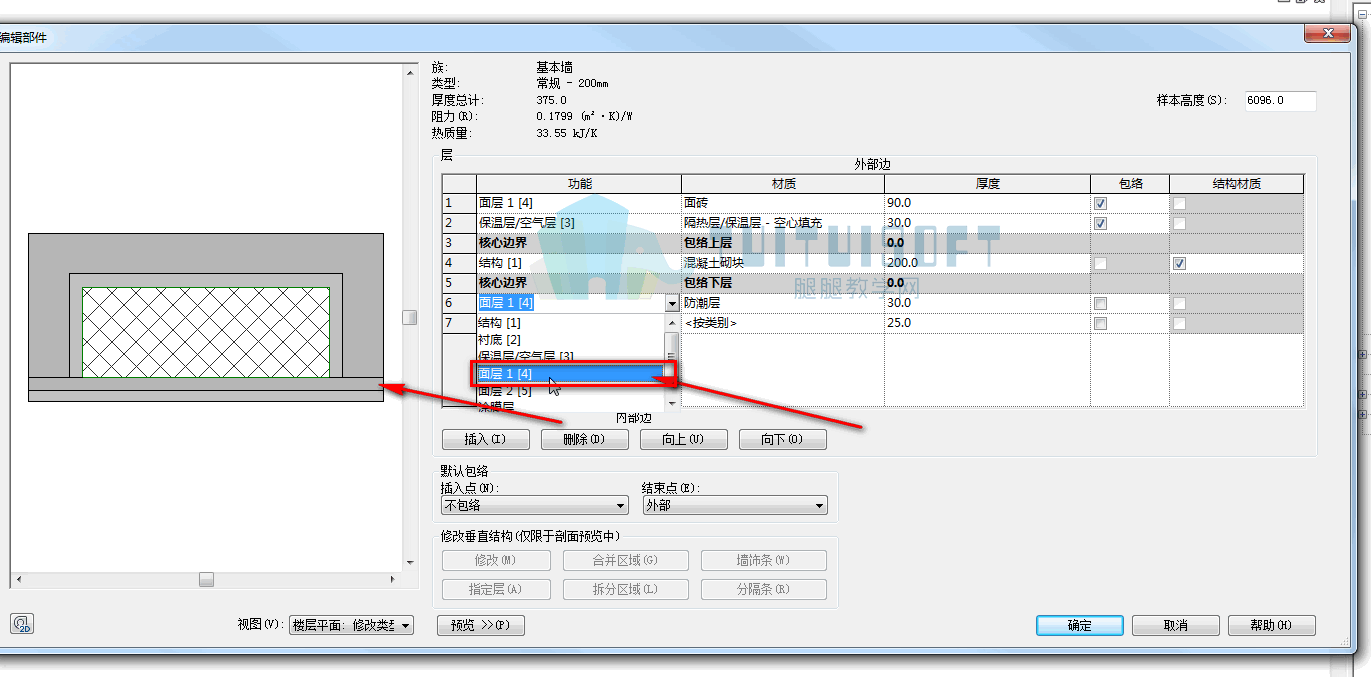Click the 2D preview icon at bottom-left
This screenshot has width=1371, height=677.
pyautogui.click(x=23, y=624)
